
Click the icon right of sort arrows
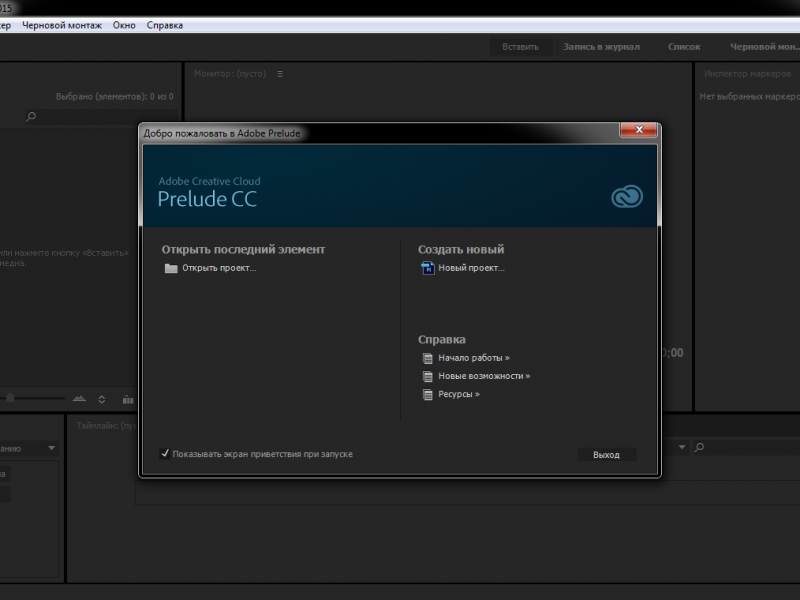click(128, 399)
